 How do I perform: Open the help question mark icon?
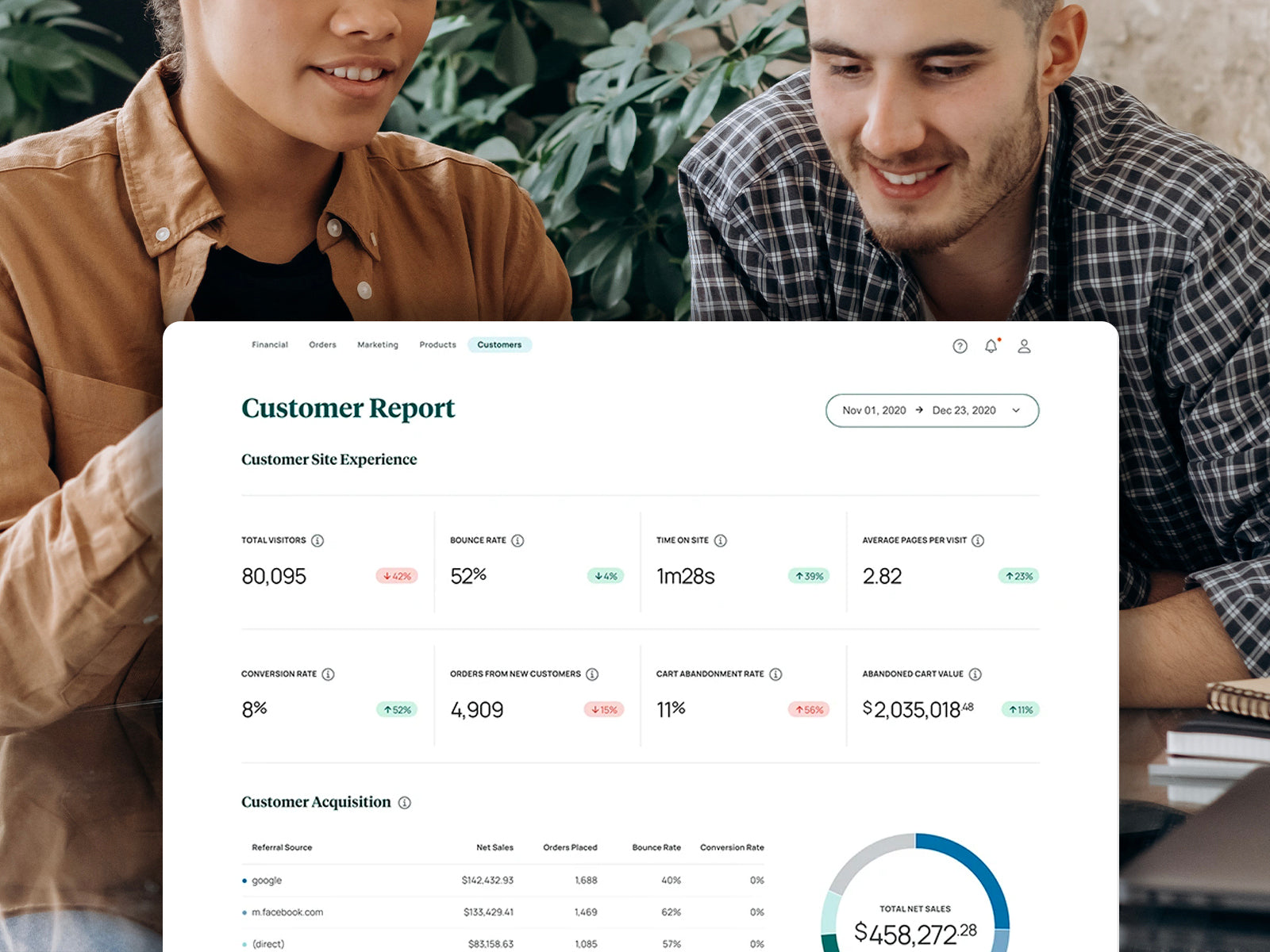tap(960, 346)
